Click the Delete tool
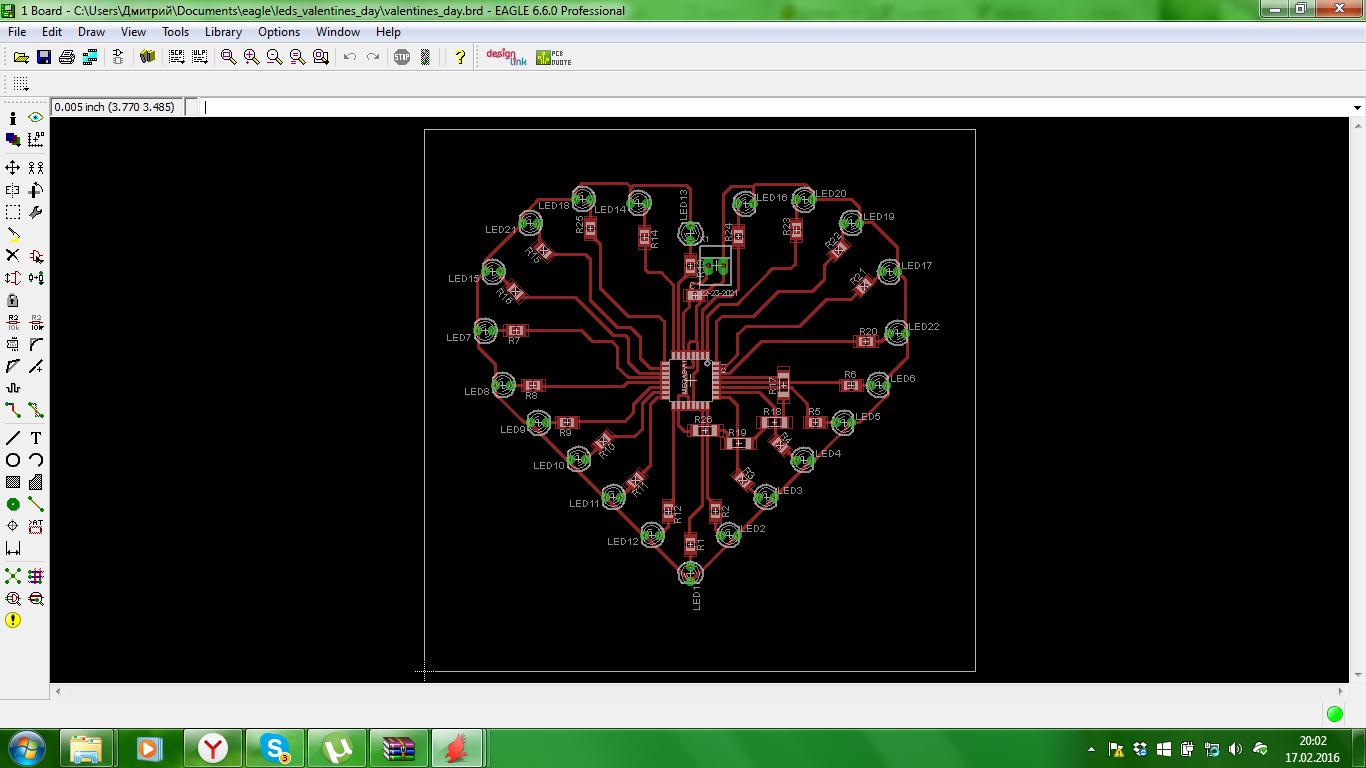1366x768 pixels. [x=13, y=256]
